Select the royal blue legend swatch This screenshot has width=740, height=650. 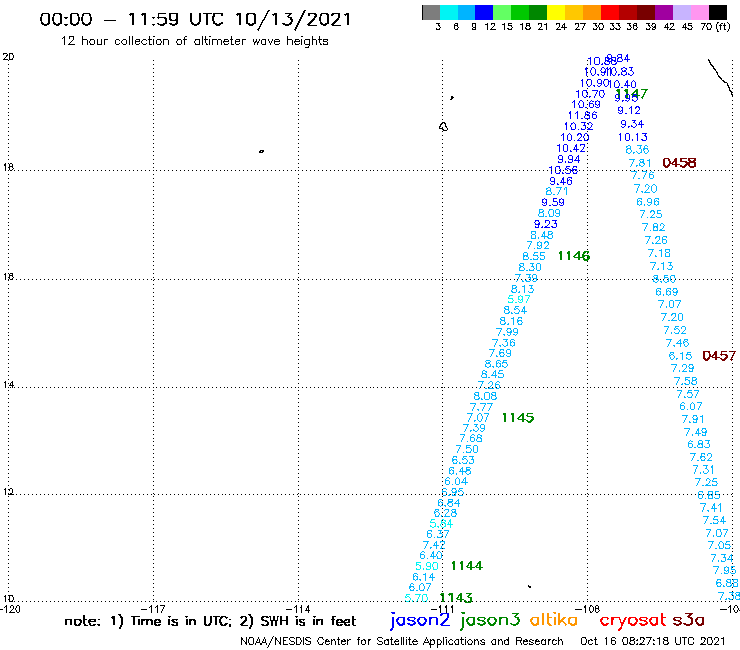pos(484,12)
